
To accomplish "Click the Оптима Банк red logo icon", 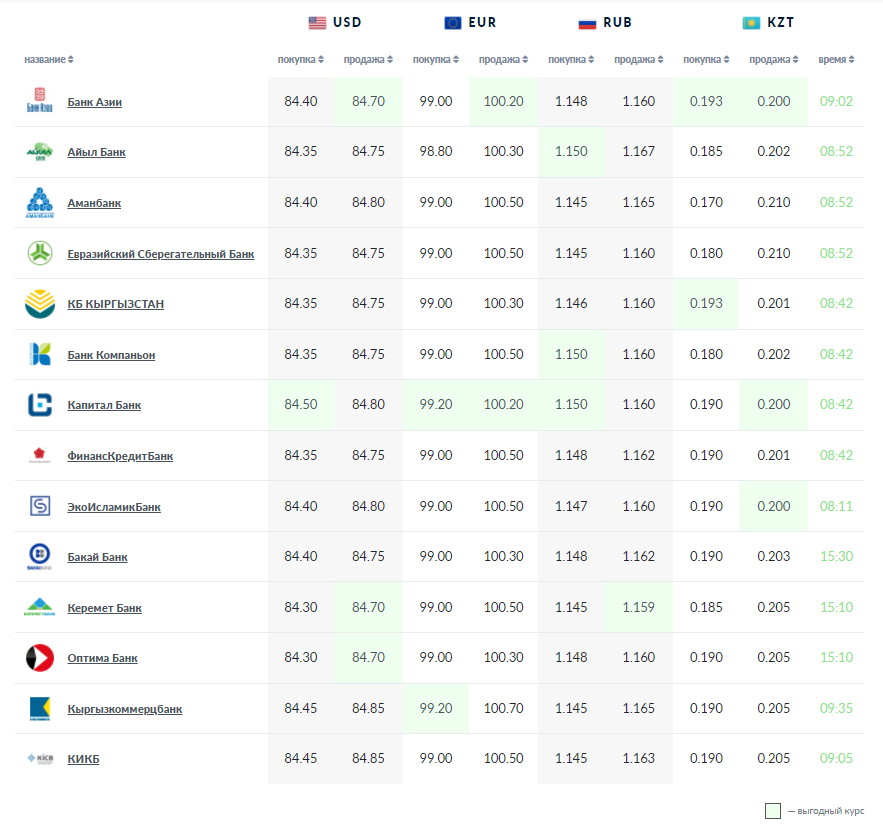I will [39, 658].
